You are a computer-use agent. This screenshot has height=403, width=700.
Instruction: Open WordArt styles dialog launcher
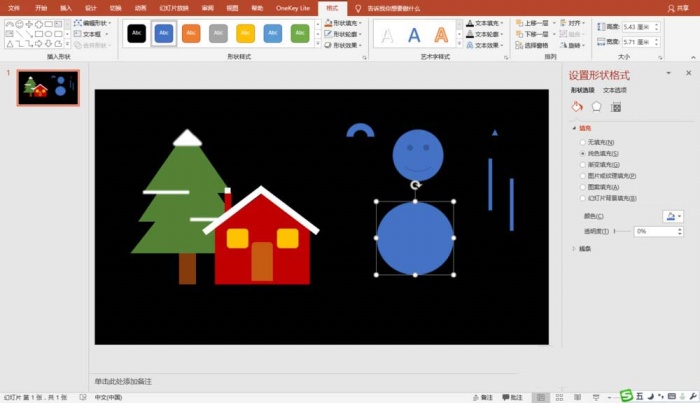[x=506, y=57]
